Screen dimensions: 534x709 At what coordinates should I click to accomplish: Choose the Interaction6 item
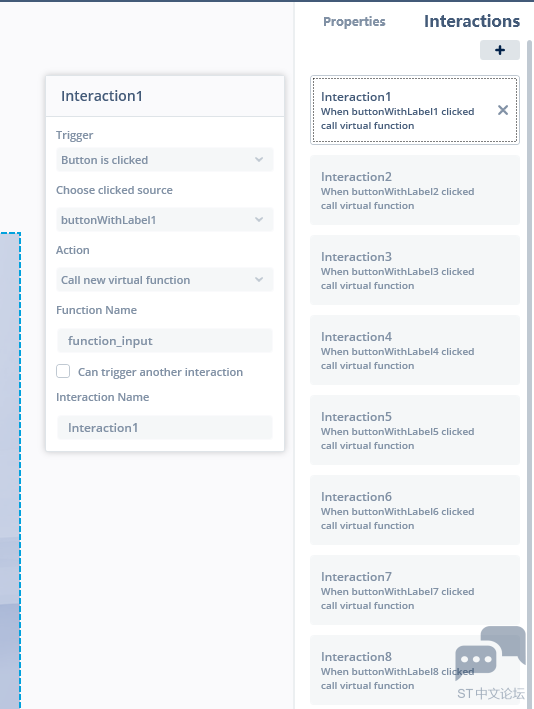415,510
